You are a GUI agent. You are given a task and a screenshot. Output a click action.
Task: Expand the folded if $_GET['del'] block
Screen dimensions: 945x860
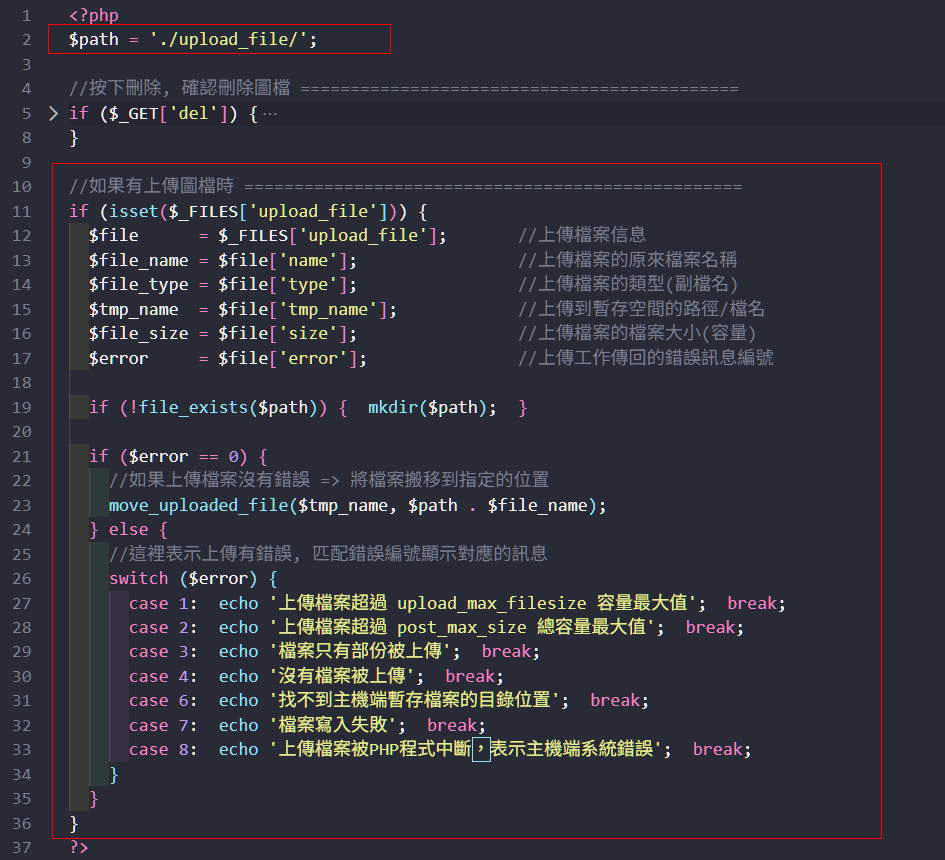[53, 113]
